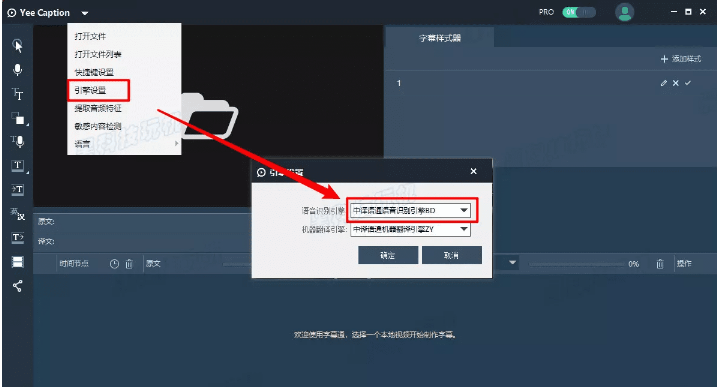Confirm style 1 with the checkmark icon
Screen dimensions: 717x387
tap(688, 83)
